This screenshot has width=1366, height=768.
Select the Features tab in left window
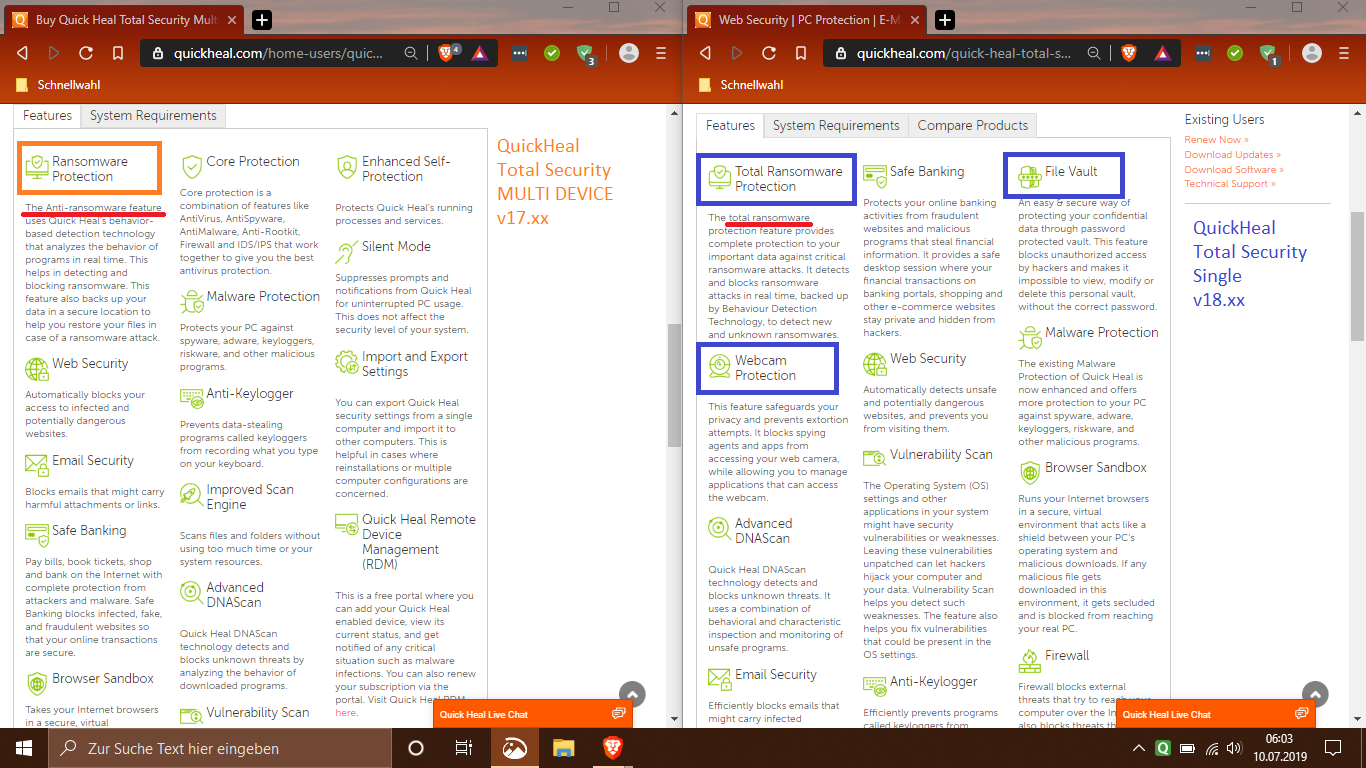(x=48, y=116)
